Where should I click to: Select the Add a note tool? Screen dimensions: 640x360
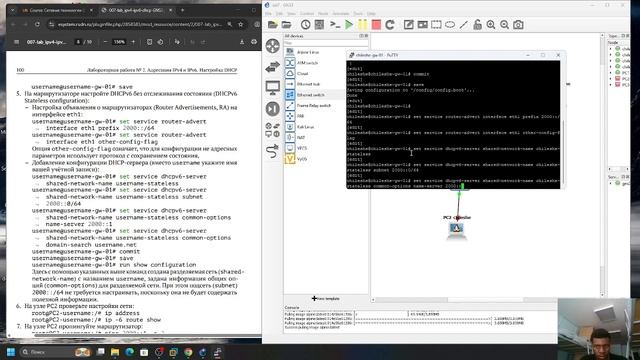click(409, 25)
